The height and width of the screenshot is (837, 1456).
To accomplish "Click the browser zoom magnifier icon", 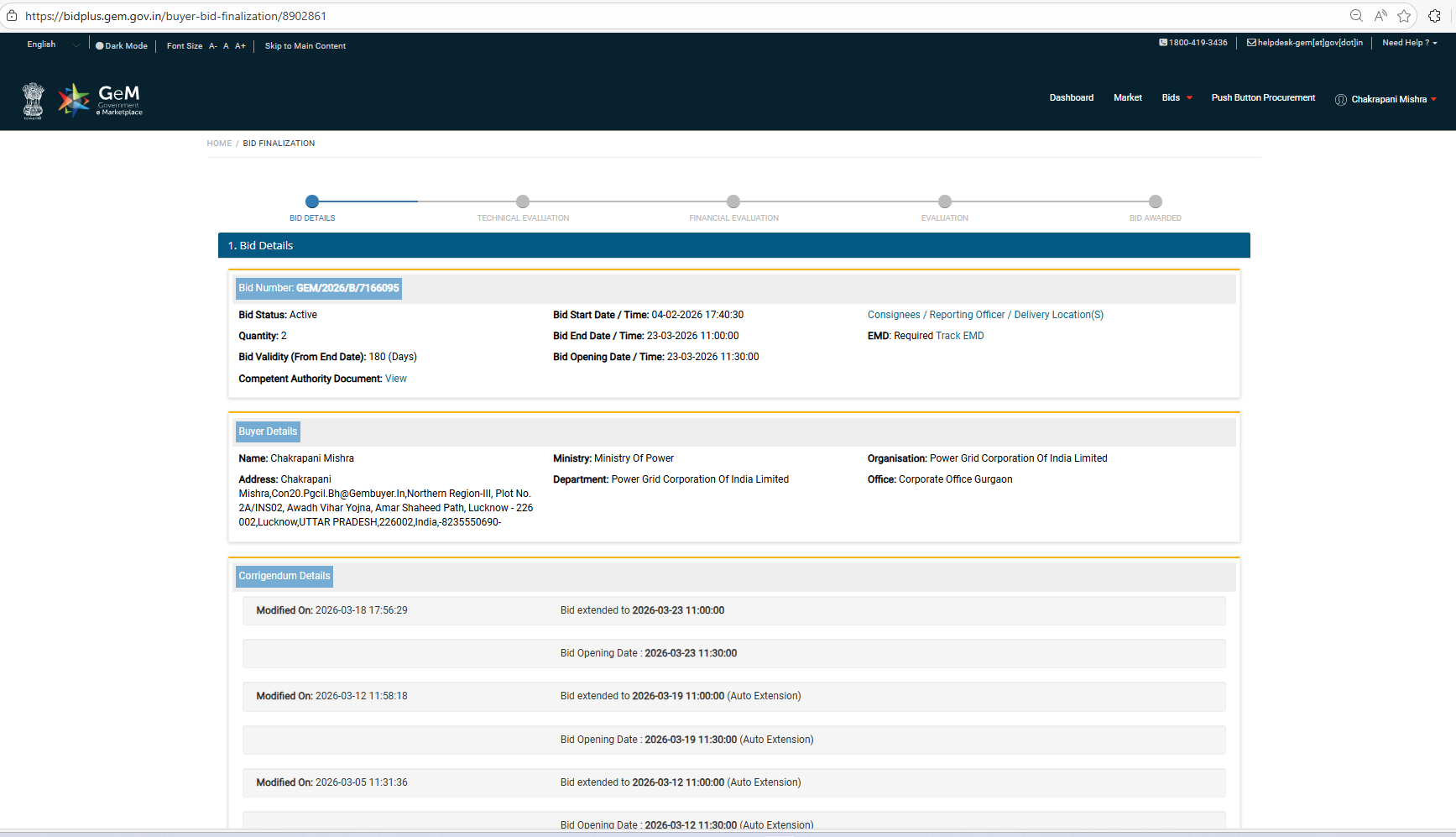I will (1355, 16).
